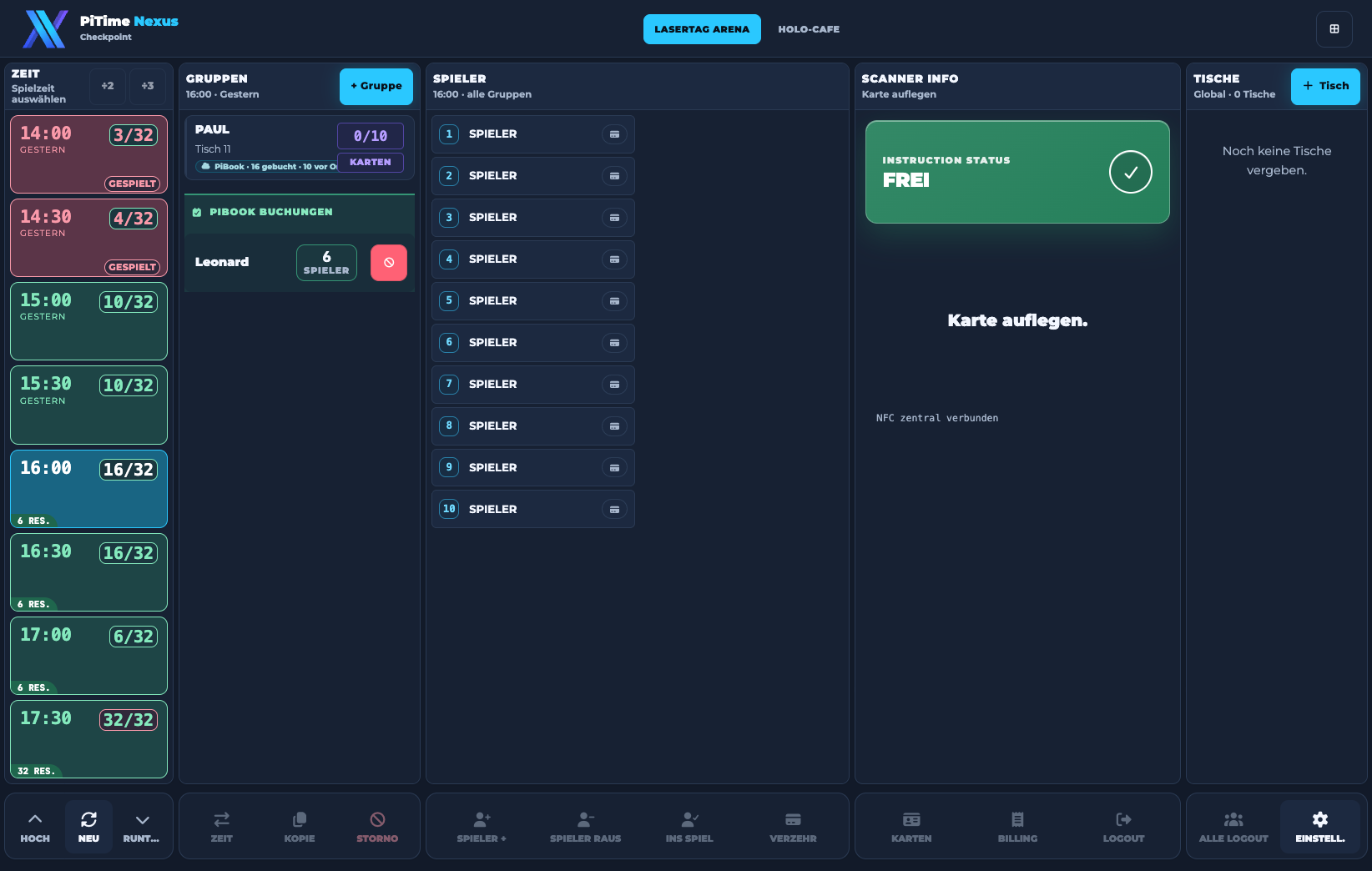Click the Spieler + add player button
The width and height of the screenshot is (1372, 871).
[482, 826]
